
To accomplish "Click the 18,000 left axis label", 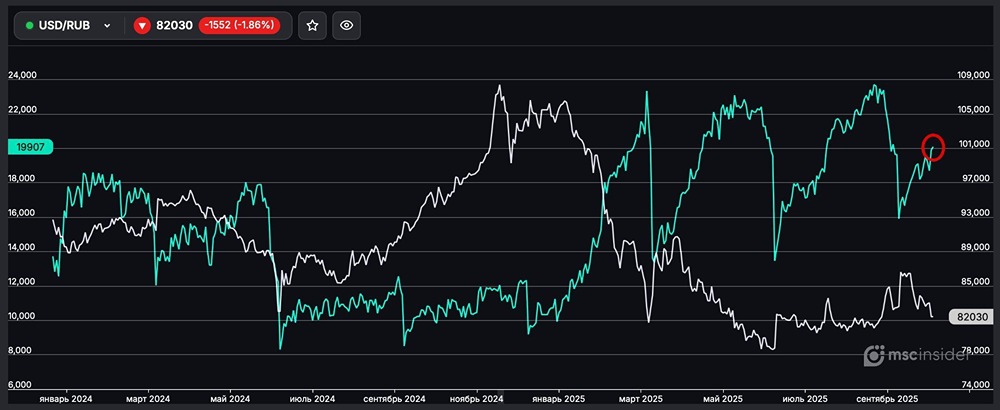I will pyautogui.click(x=22, y=179).
